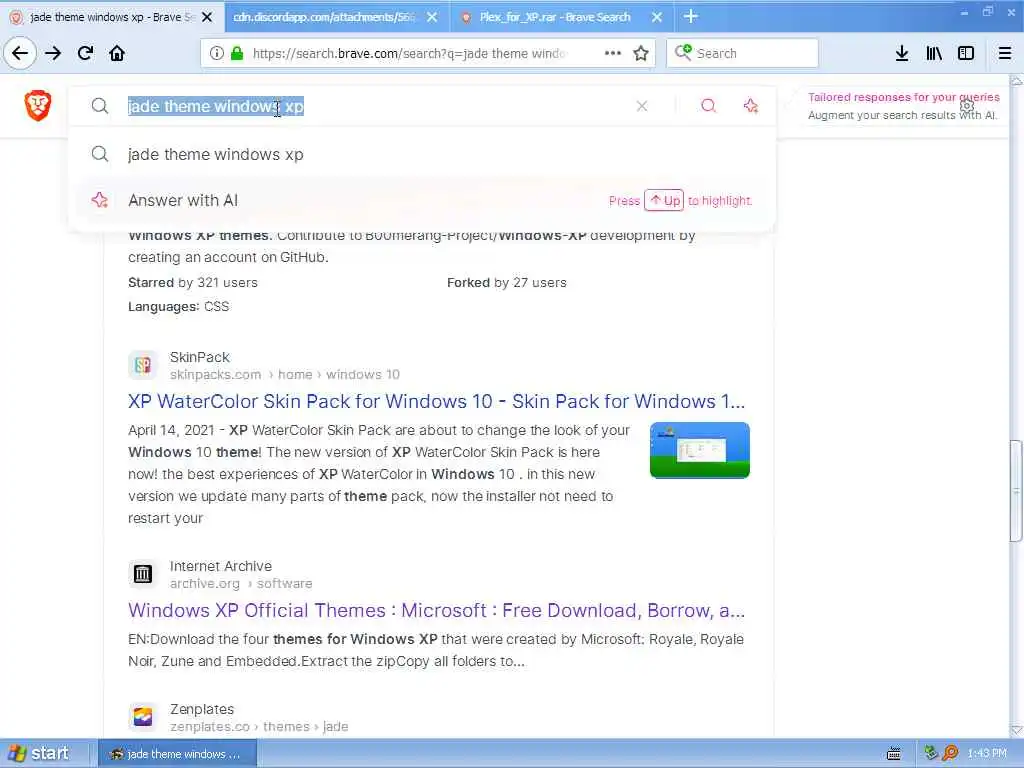Screen dimensions: 1024x768
Task: Click the scrollbar down arrow
Action: click(x=1016, y=729)
